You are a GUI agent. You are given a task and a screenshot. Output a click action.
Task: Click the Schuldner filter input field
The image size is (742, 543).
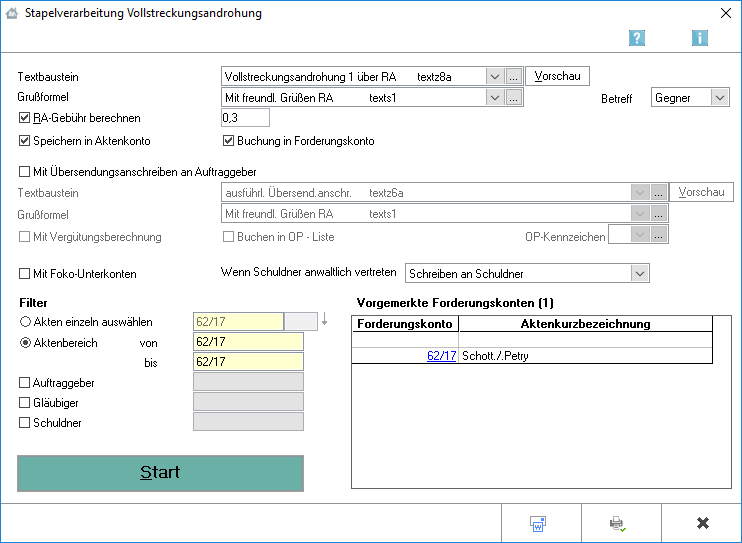tap(248, 422)
